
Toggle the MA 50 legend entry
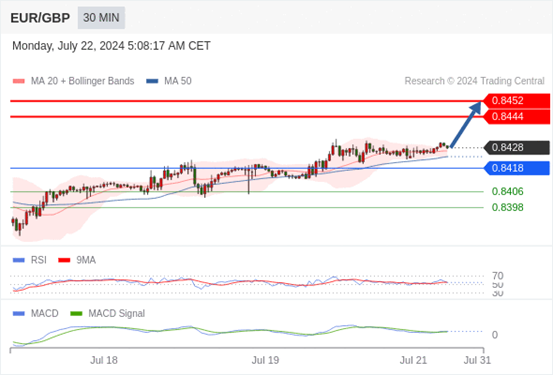click(169, 81)
